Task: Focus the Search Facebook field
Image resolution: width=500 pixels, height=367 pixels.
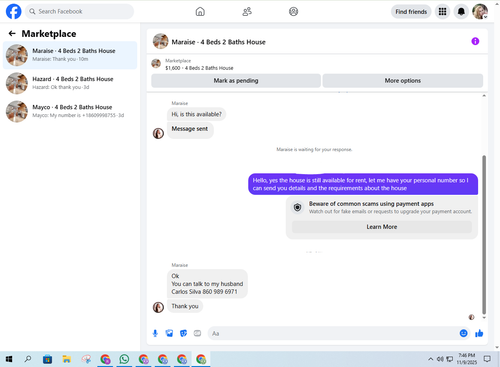Action: pos(79,11)
